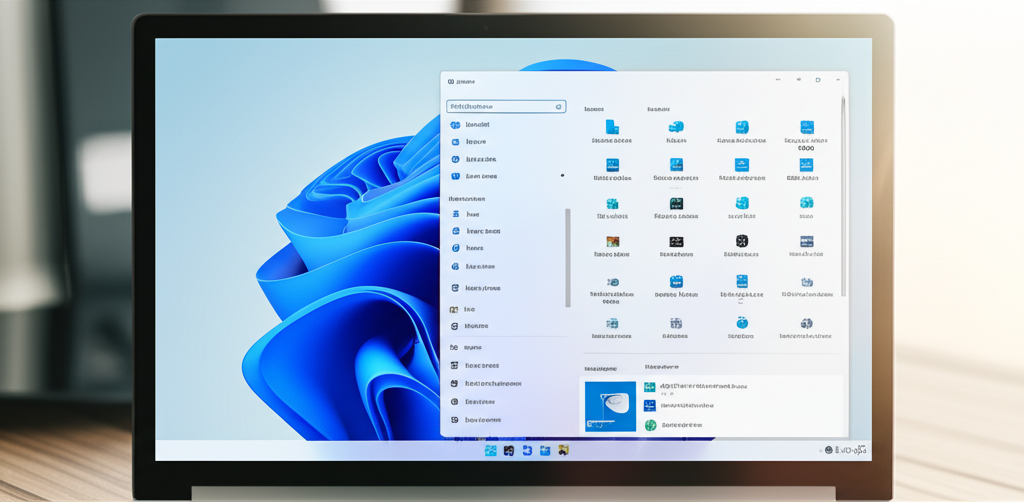This screenshot has width=1024, height=502.
Task: Select the first sidebar item below the search box
Action: [x=477, y=125]
